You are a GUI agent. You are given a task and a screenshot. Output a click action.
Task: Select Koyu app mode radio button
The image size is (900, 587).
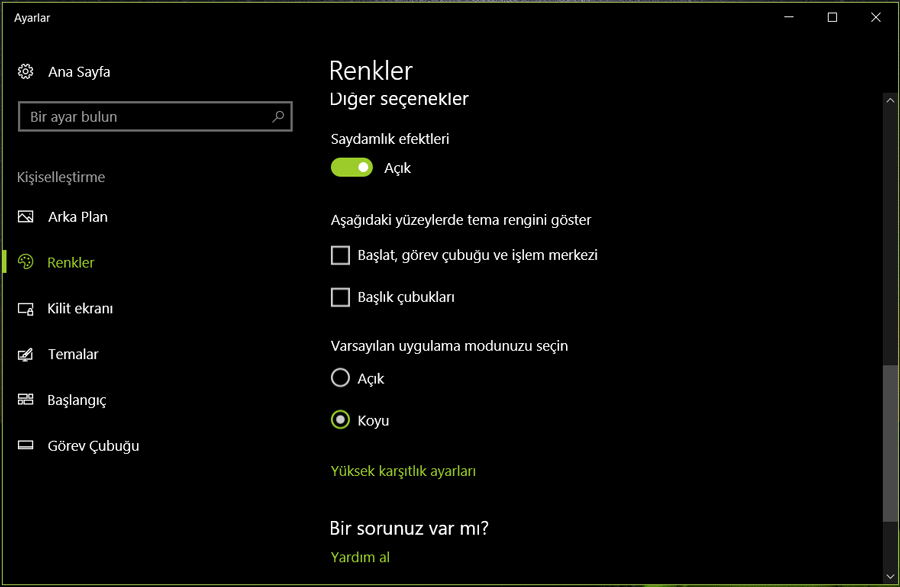click(x=340, y=420)
